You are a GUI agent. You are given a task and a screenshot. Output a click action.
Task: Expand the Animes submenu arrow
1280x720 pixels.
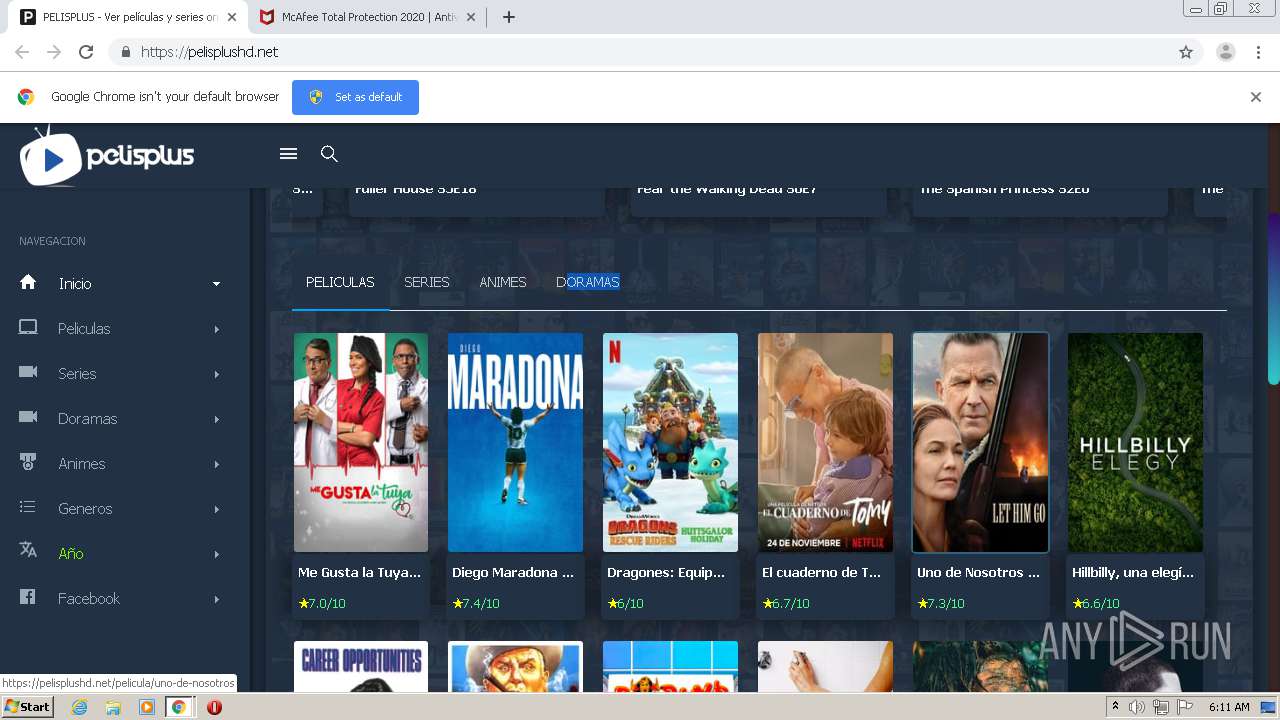[x=216, y=464]
